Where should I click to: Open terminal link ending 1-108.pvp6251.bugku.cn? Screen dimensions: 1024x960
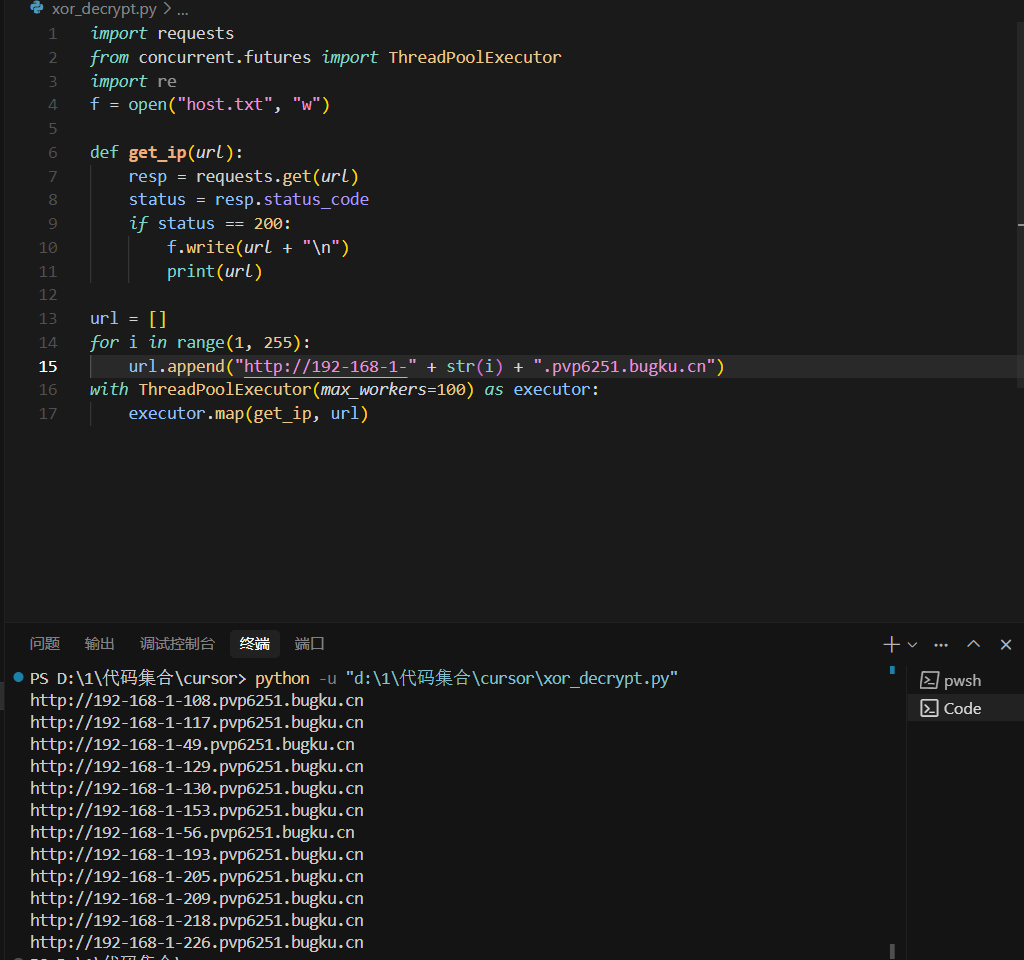pyautogui.click(x=197, y=700)
